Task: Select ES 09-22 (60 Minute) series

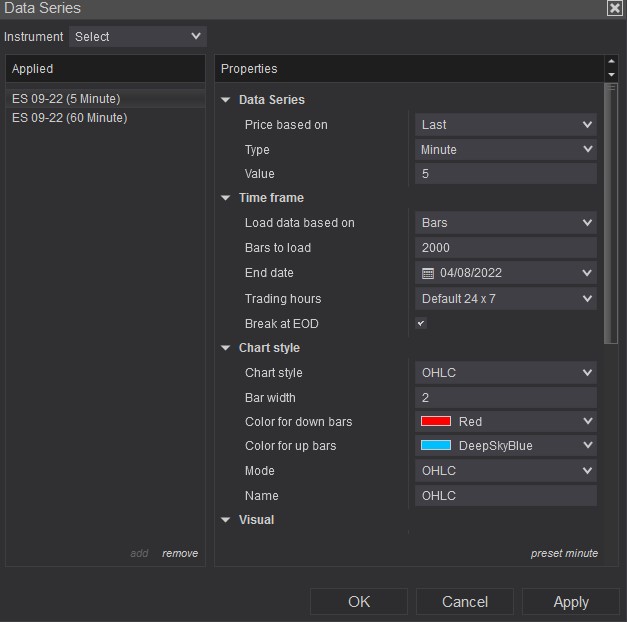Action: tap(105, 118)
